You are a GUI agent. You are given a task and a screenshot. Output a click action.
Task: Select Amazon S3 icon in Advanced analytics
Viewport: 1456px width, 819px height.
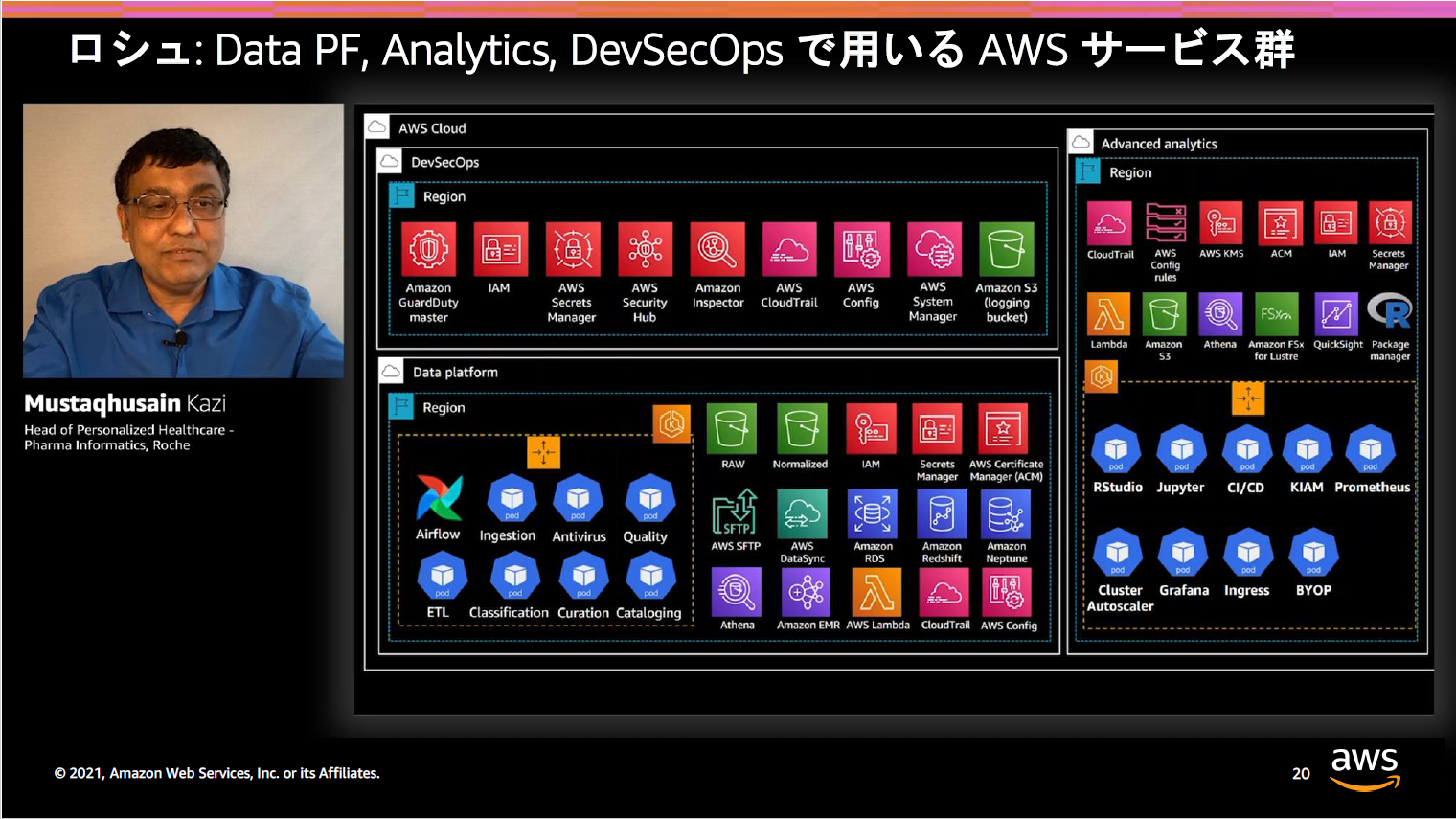[x=1164, y=314]
